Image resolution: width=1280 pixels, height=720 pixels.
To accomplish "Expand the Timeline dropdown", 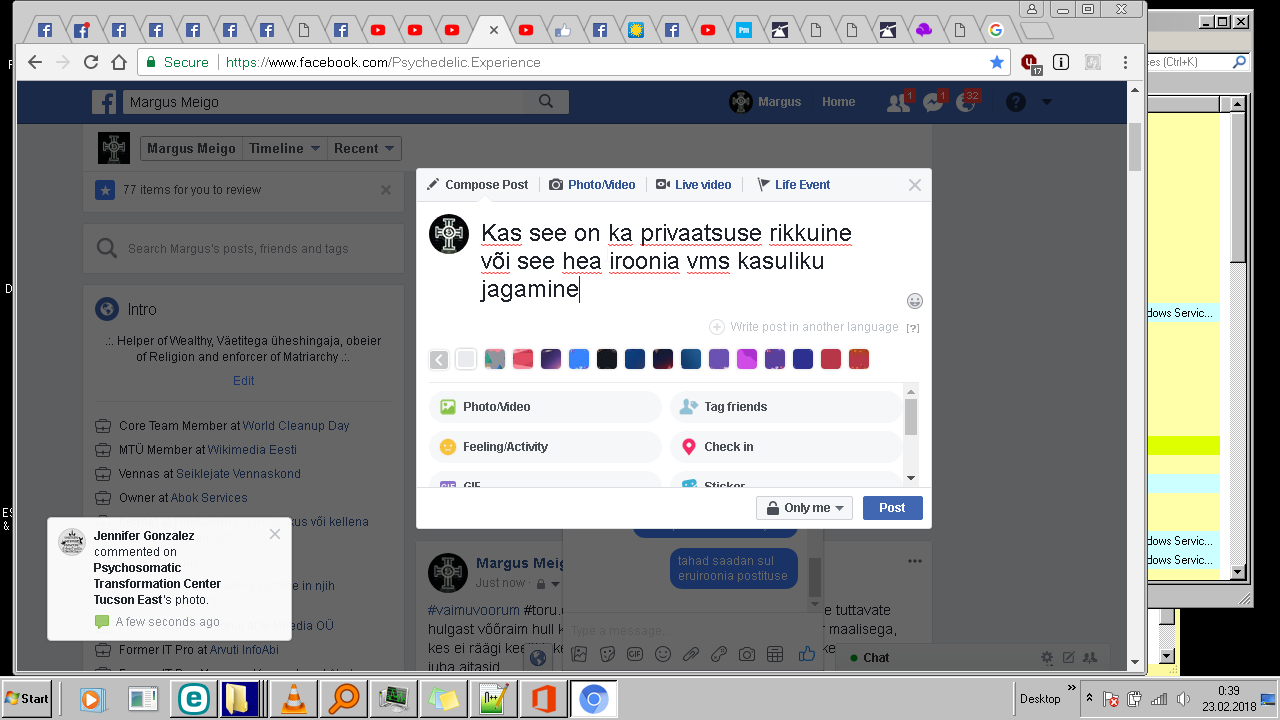I will click(286, 149).
